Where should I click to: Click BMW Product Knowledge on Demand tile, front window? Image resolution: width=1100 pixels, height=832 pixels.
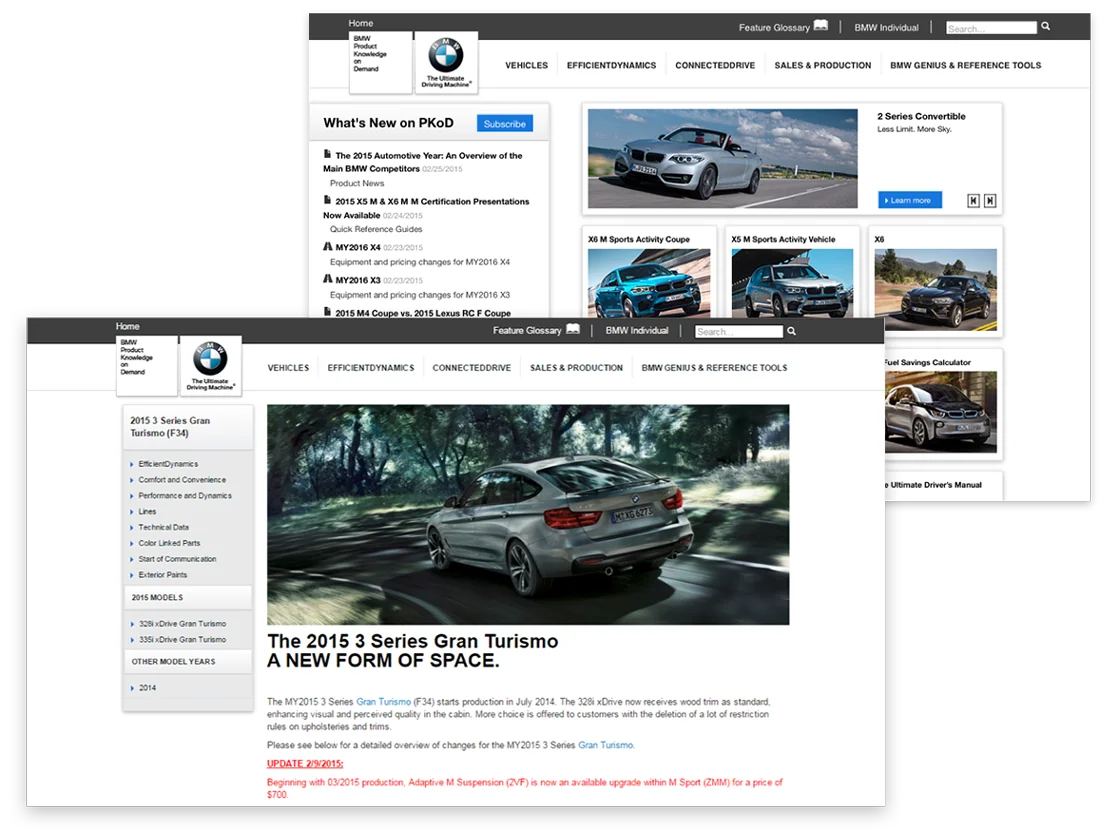pos(147,365)
